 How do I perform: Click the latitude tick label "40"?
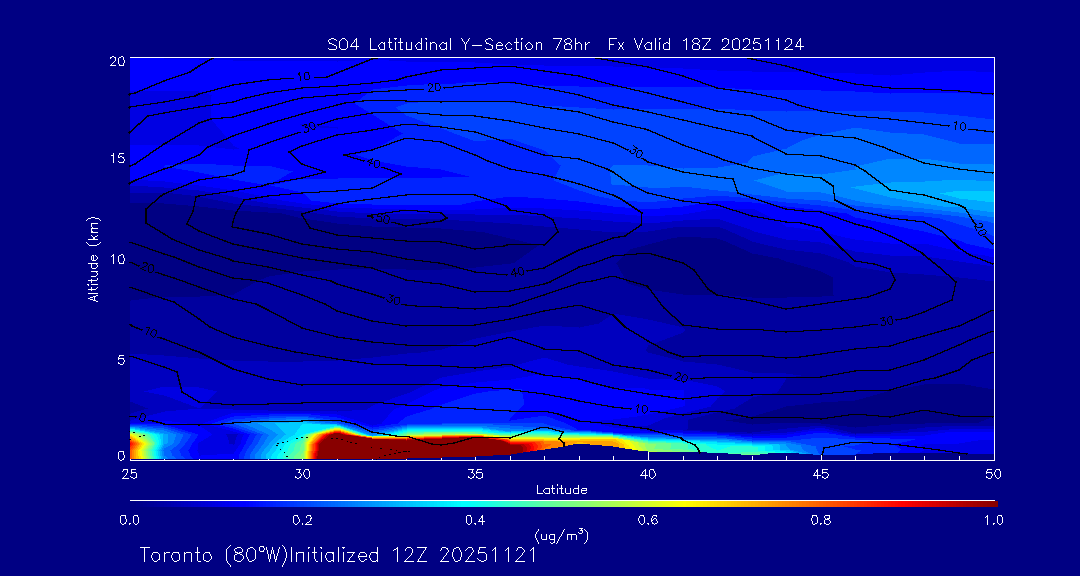[648, 474]
